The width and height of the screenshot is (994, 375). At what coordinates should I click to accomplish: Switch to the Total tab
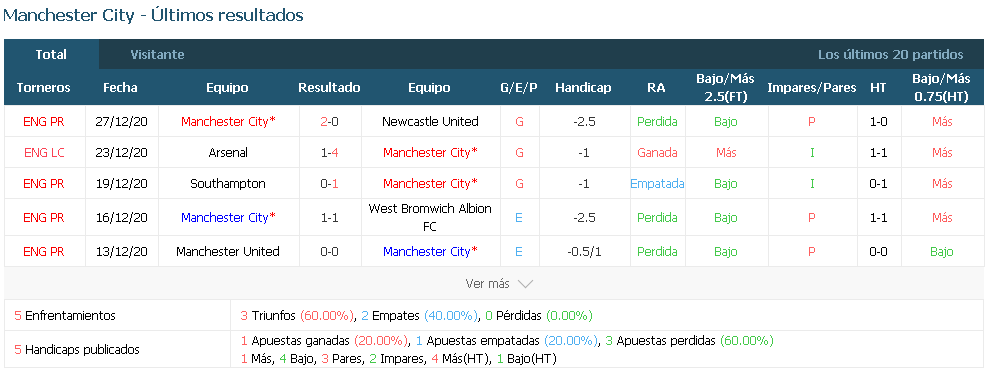51,54
